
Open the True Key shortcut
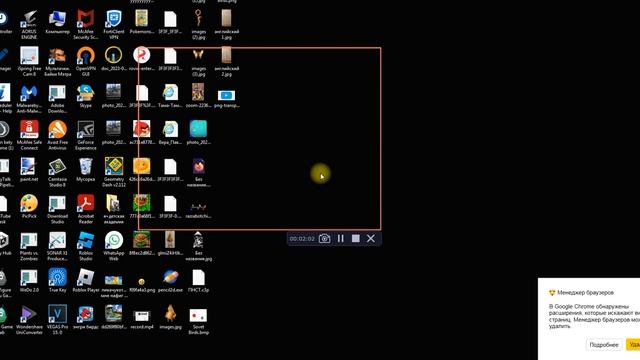coord(57,281)
